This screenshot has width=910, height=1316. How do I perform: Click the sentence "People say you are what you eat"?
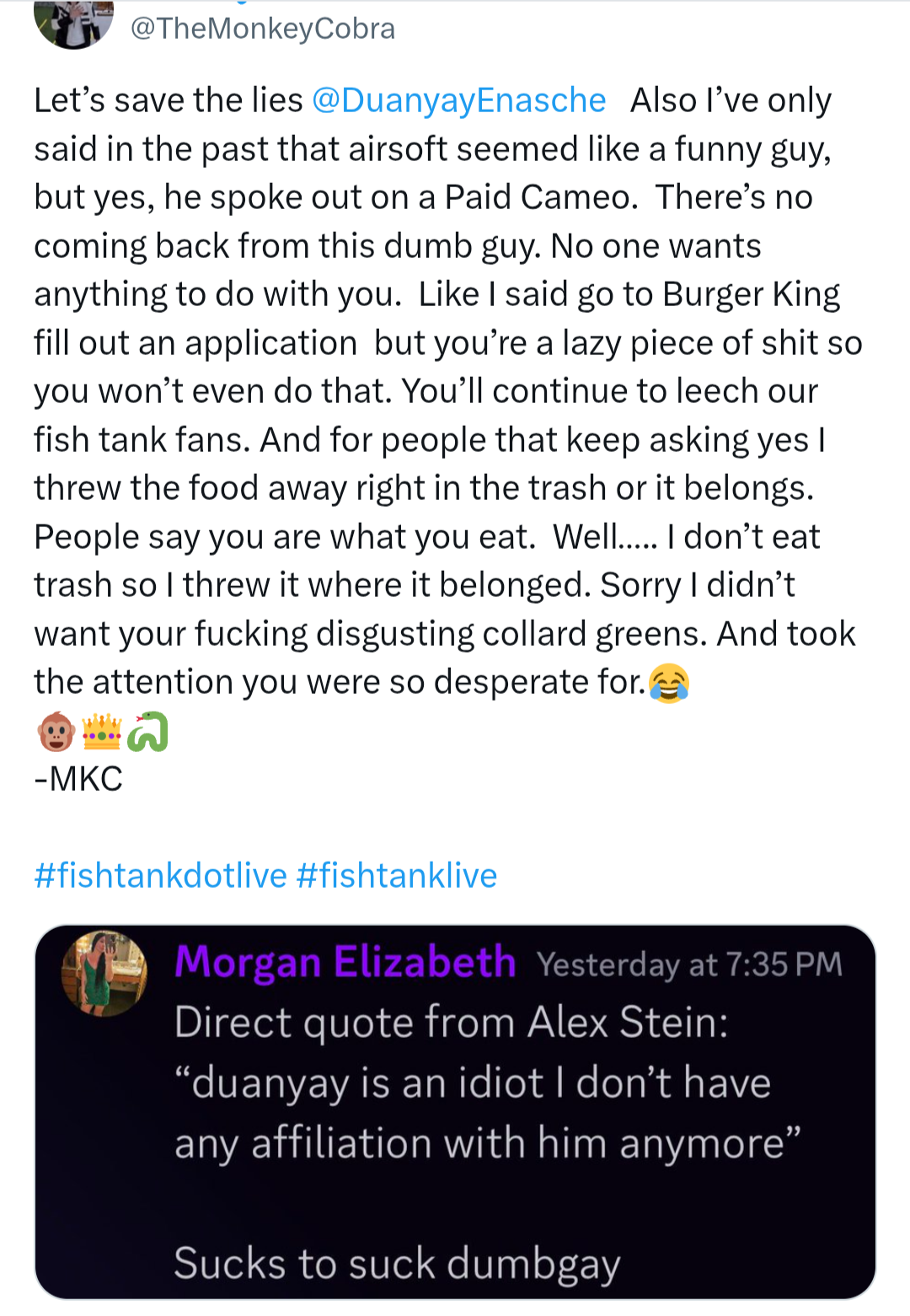click(284, 537)
